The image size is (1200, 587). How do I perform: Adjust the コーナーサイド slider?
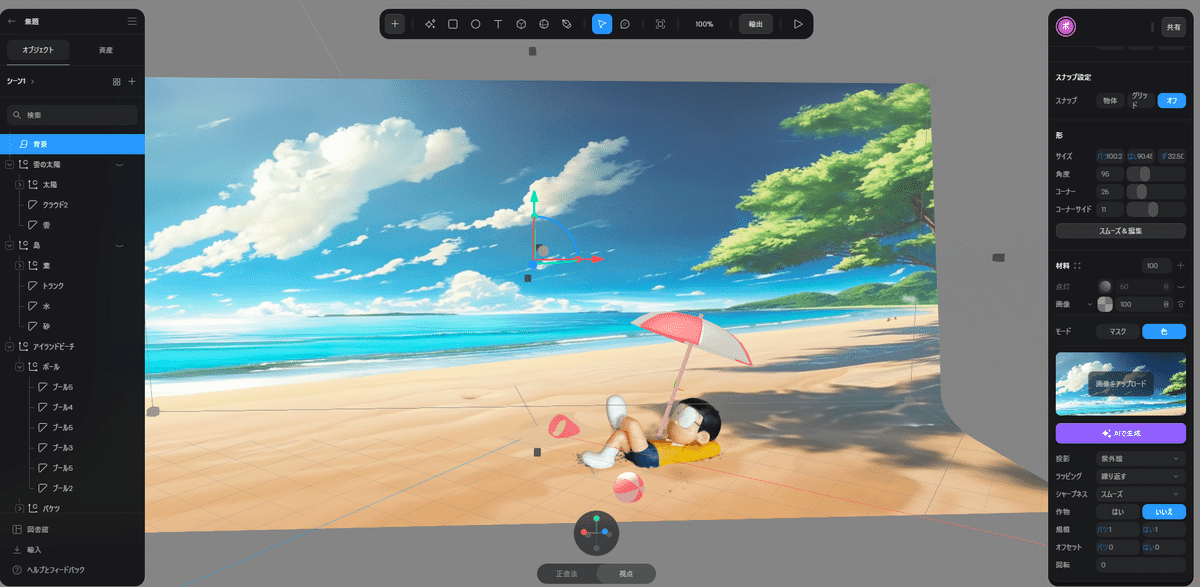1155,210
